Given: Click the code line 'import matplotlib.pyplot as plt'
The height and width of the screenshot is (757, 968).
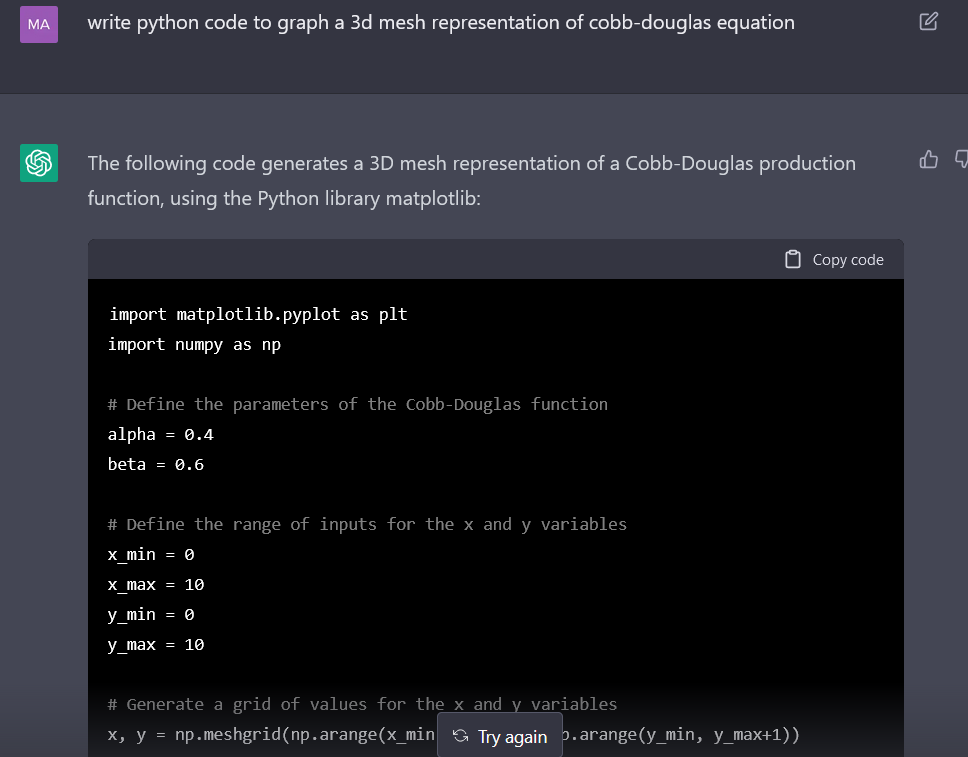Looking at the screenshot, I should (258, 314).
